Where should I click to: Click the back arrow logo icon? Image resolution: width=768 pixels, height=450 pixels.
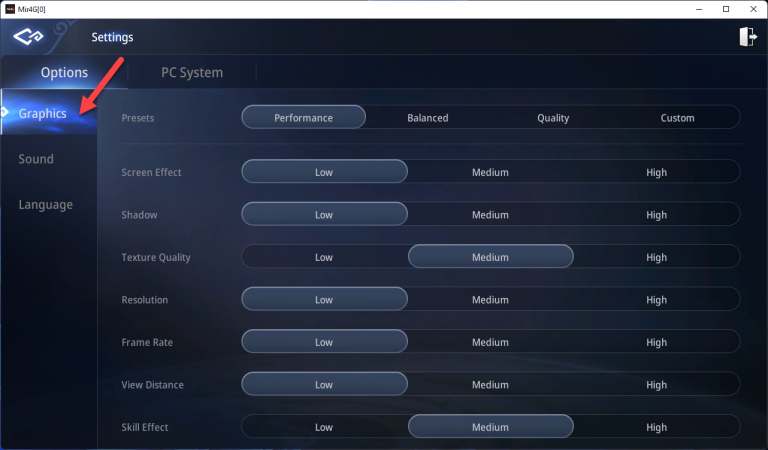tap(28, 37)
